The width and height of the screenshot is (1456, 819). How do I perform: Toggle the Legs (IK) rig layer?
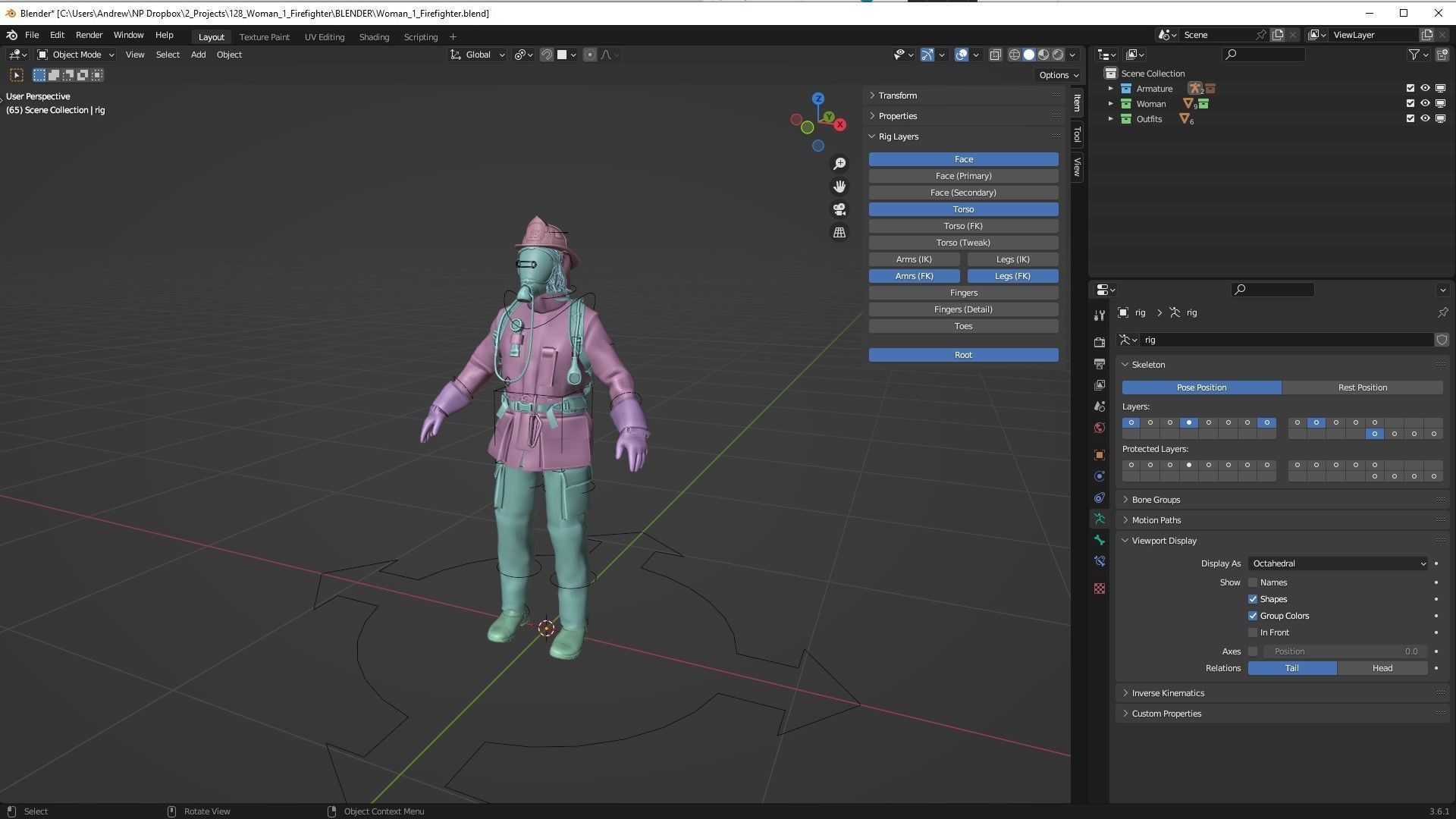click(x=1012, y=259)
